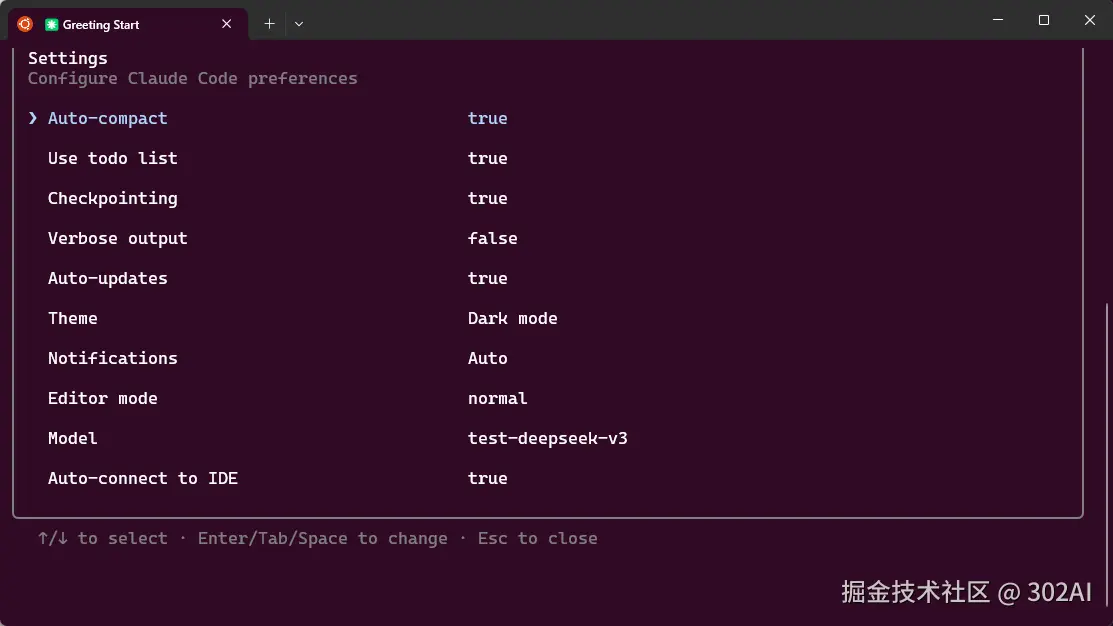Close the Greeting Start tab

pos(226,24)
